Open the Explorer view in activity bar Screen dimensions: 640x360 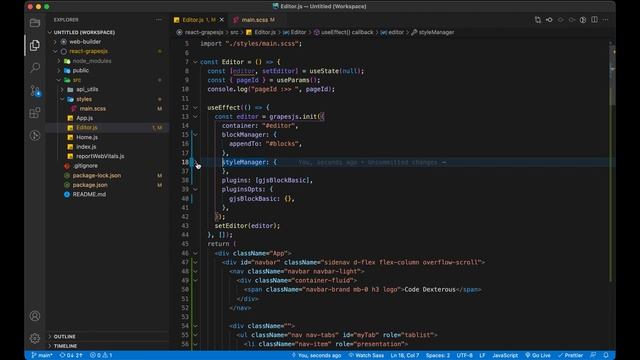[35, 45]
